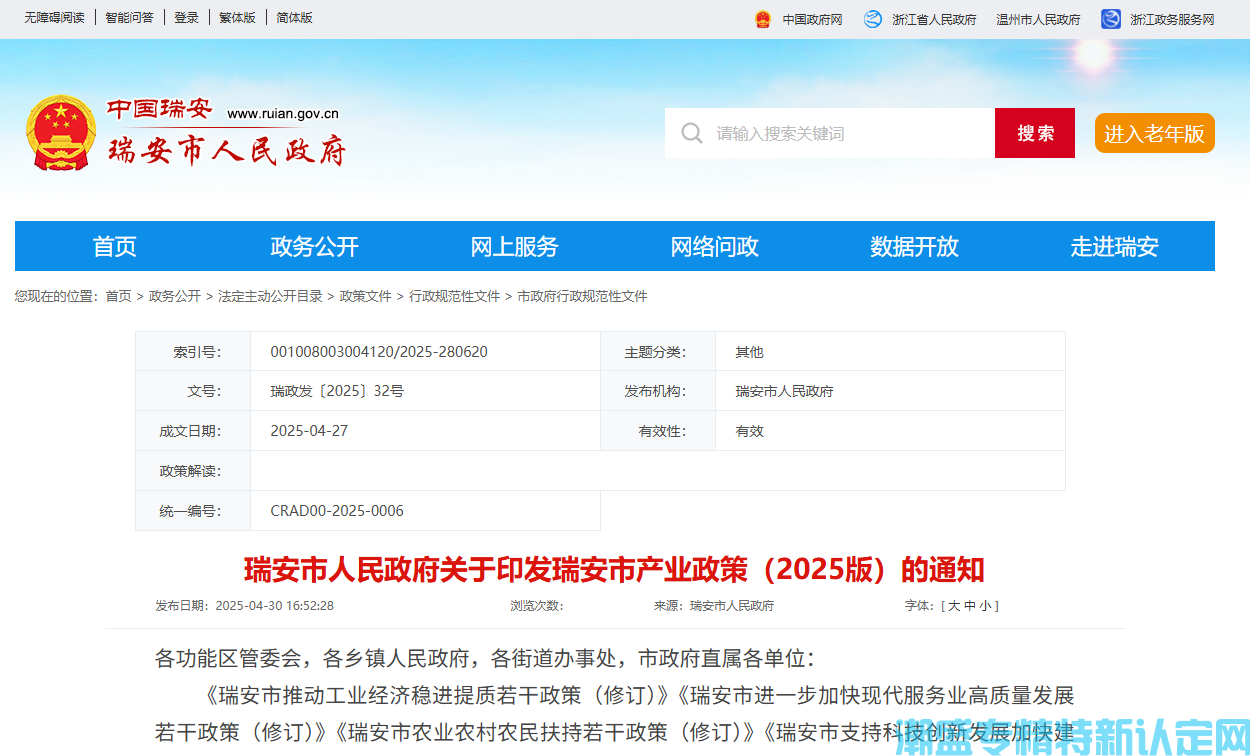Click the 进入老年版 button
Screen dimensions: 1250x756
pyautogui.click(x=1154, y=133)
